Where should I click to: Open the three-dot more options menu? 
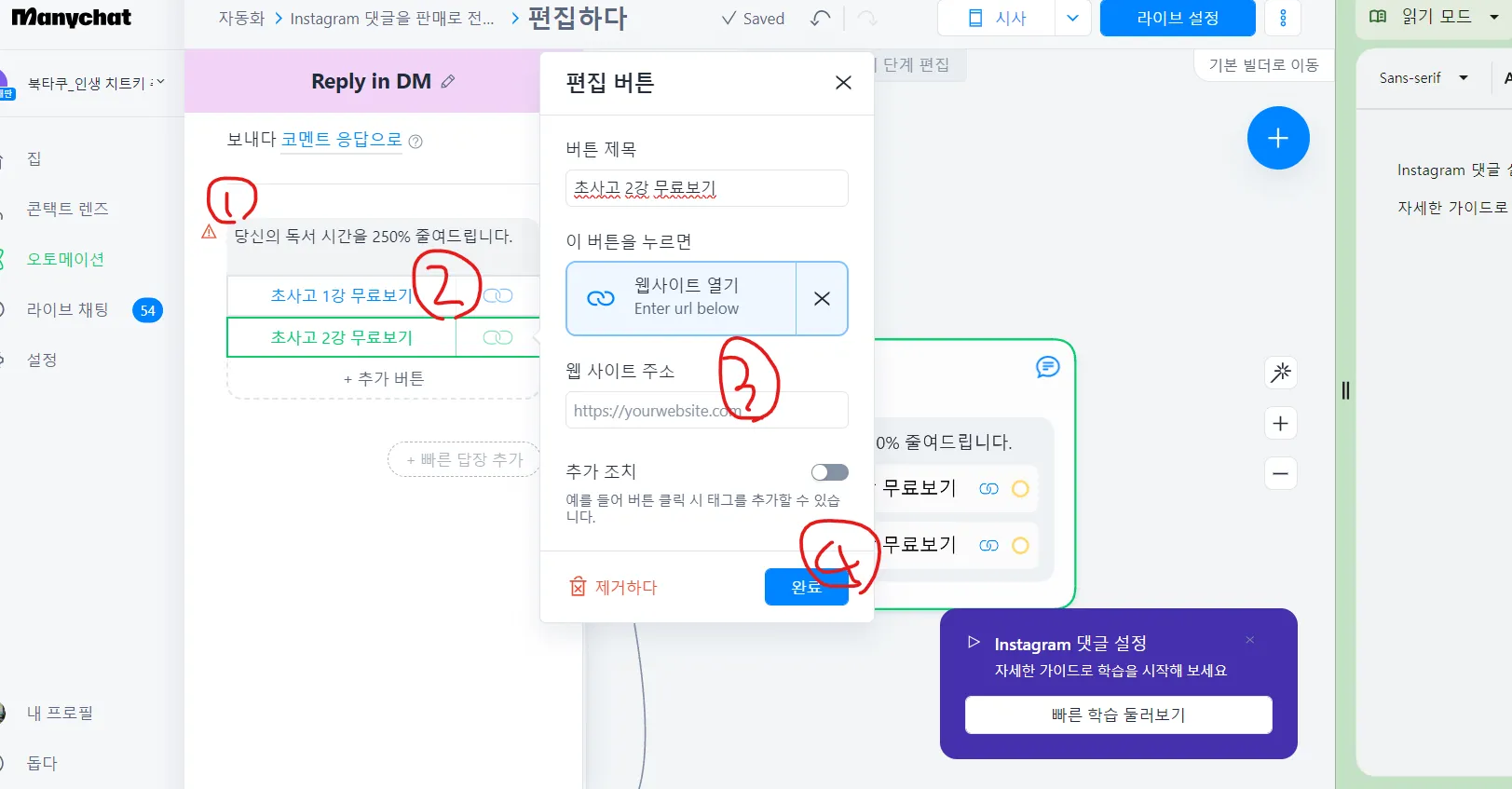(1283, 19)
